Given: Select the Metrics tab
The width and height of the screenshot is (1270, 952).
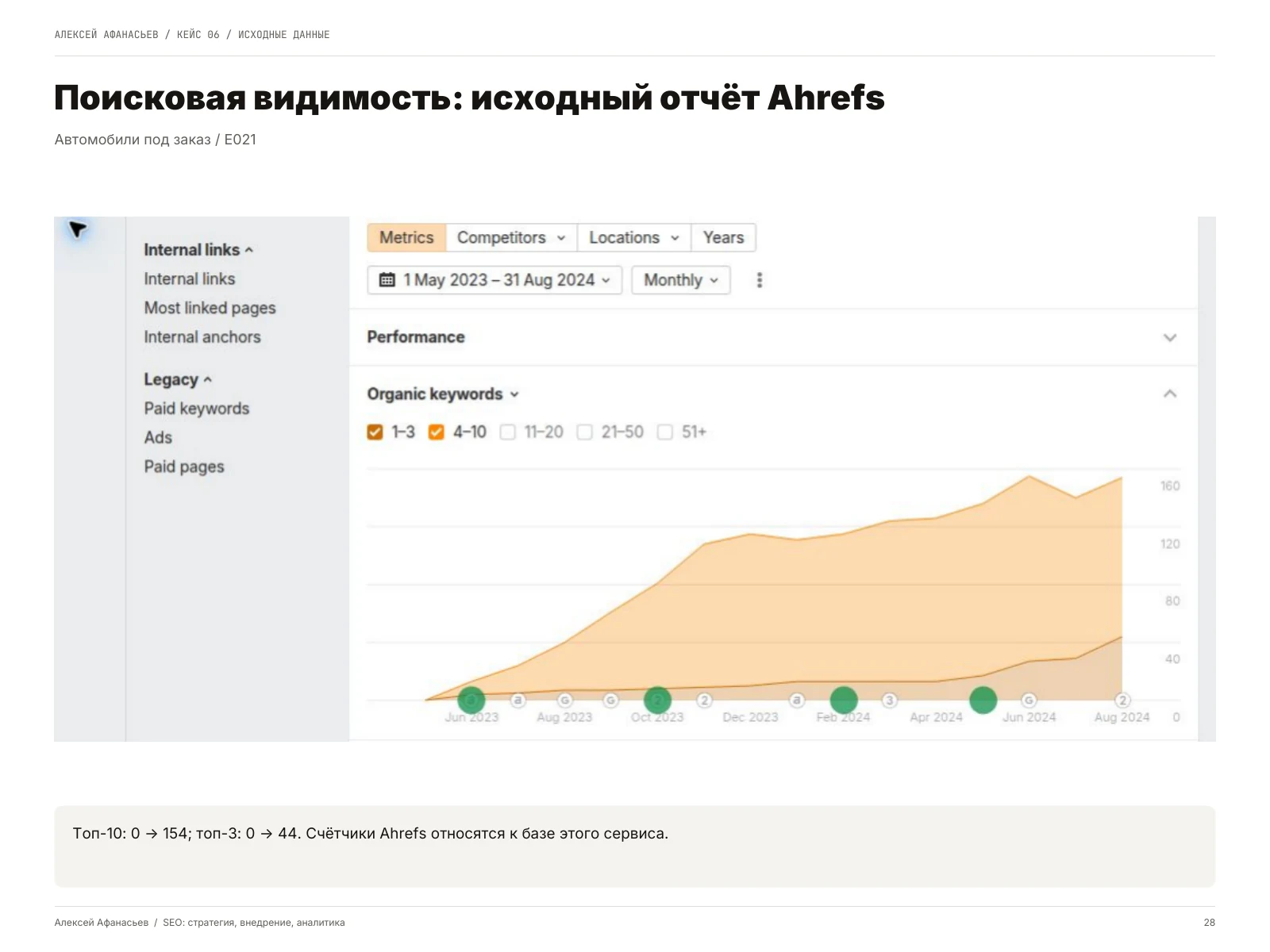Looking at the screenshot, I should tap(406, 238).
